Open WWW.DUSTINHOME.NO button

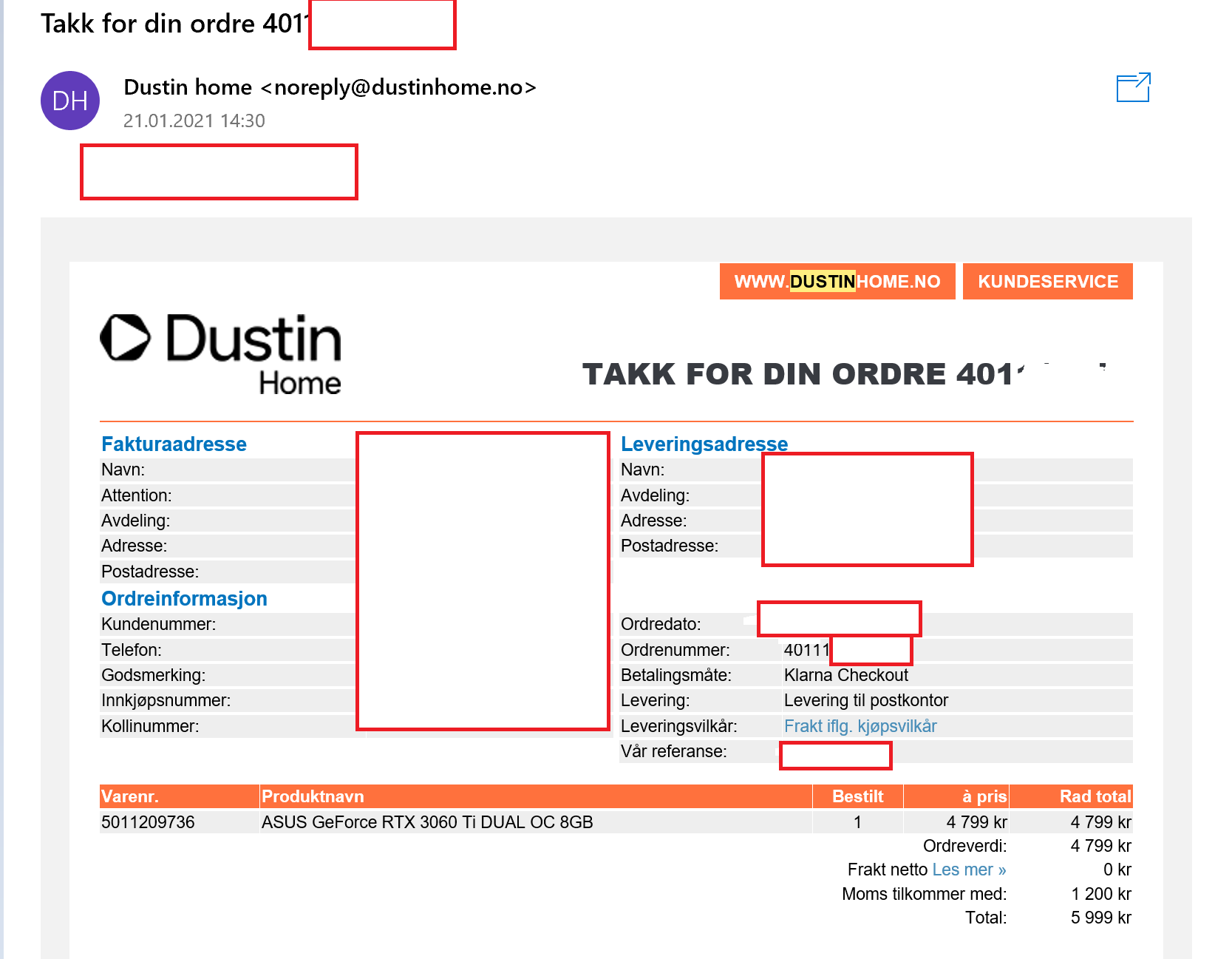pyautogui.click(x=837, y=282)
